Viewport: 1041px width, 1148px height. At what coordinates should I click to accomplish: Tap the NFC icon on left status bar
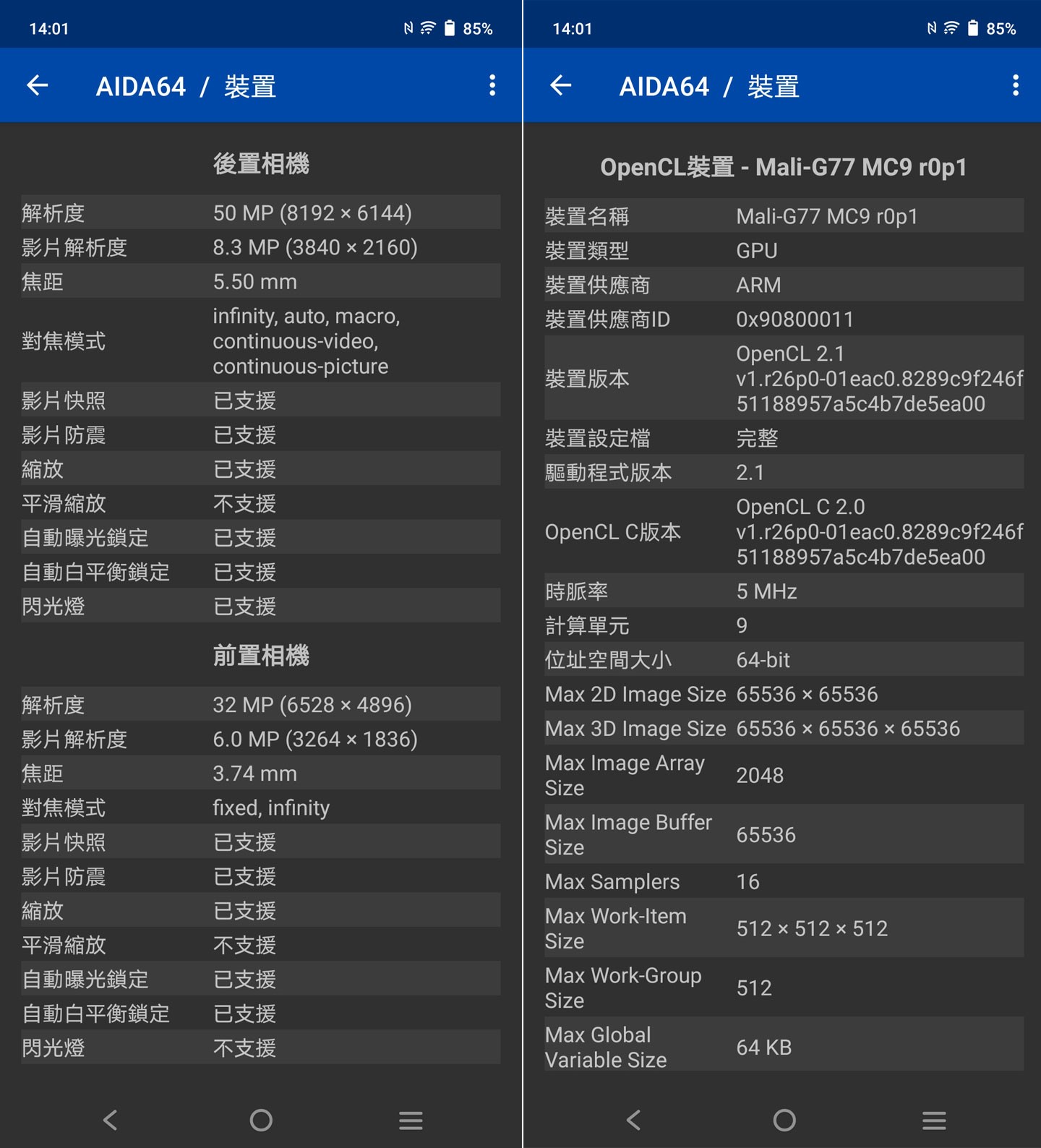(408, 28)
